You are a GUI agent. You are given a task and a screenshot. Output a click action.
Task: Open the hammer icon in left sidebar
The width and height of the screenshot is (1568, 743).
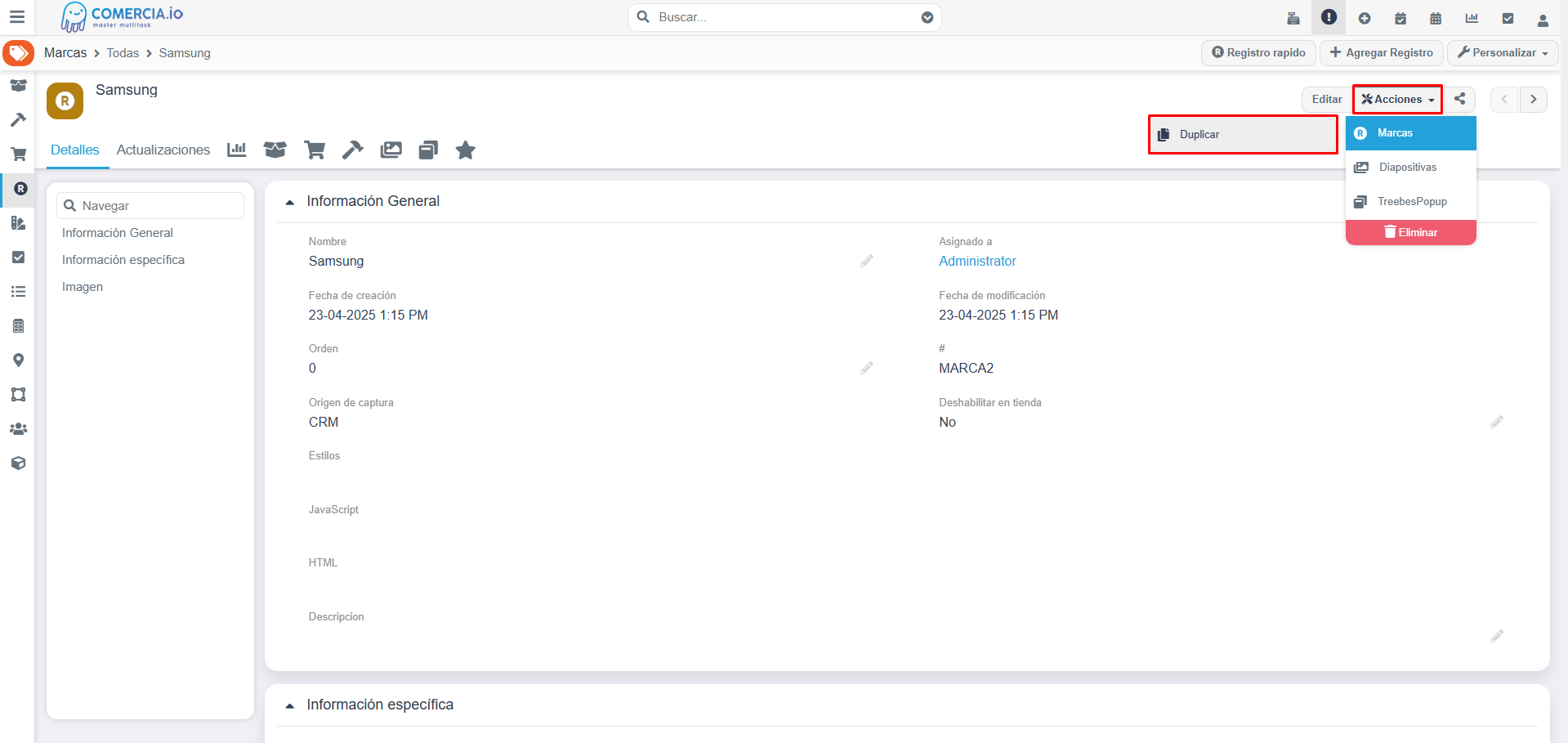click(18, 119)
